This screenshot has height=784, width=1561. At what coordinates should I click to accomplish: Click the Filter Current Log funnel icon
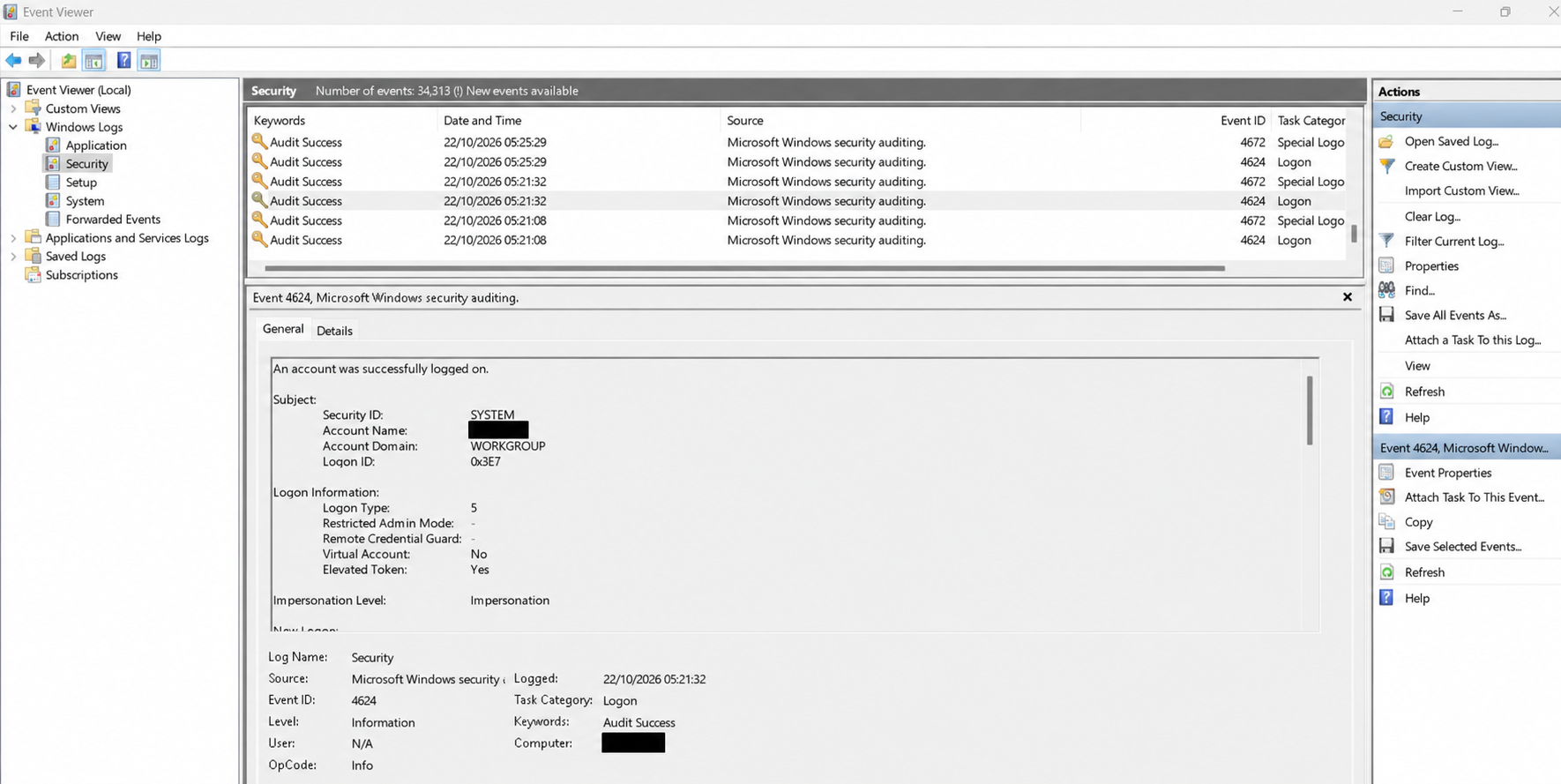tap(1386, 241)
